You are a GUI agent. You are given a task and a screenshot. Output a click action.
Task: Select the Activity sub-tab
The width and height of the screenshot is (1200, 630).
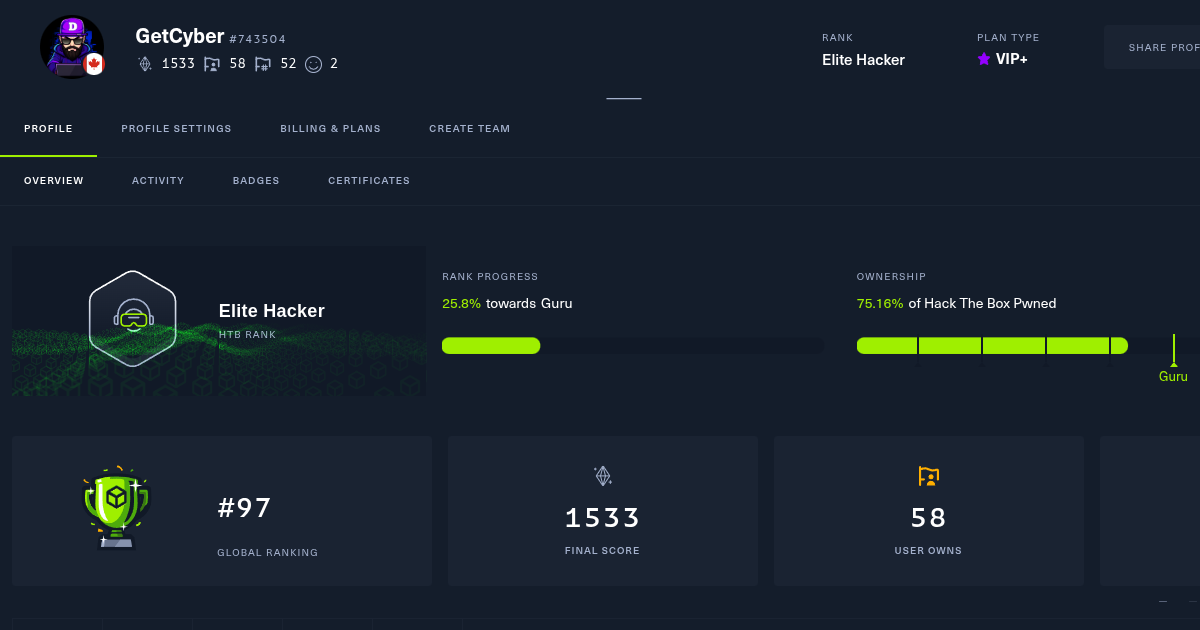point(158,181)
